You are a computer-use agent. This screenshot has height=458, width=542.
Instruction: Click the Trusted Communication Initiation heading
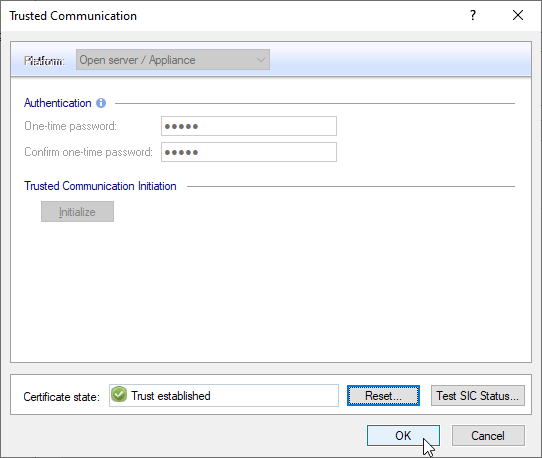coord(100,186)
